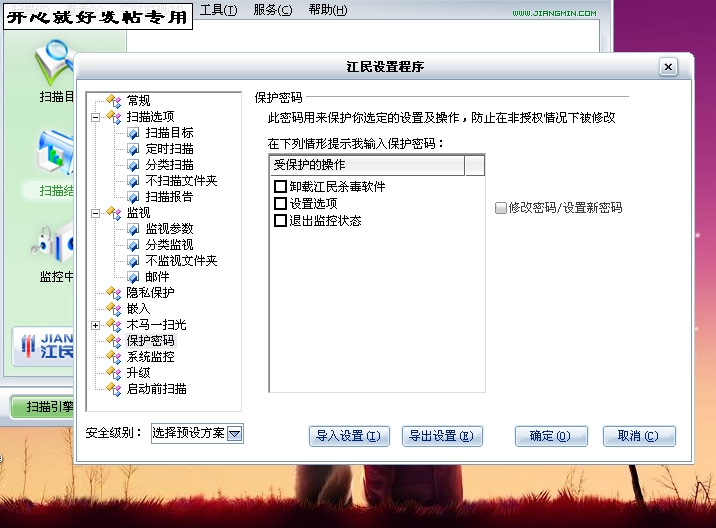
Task: Open the 帮助(H) menu
Action: click(328, 10)
